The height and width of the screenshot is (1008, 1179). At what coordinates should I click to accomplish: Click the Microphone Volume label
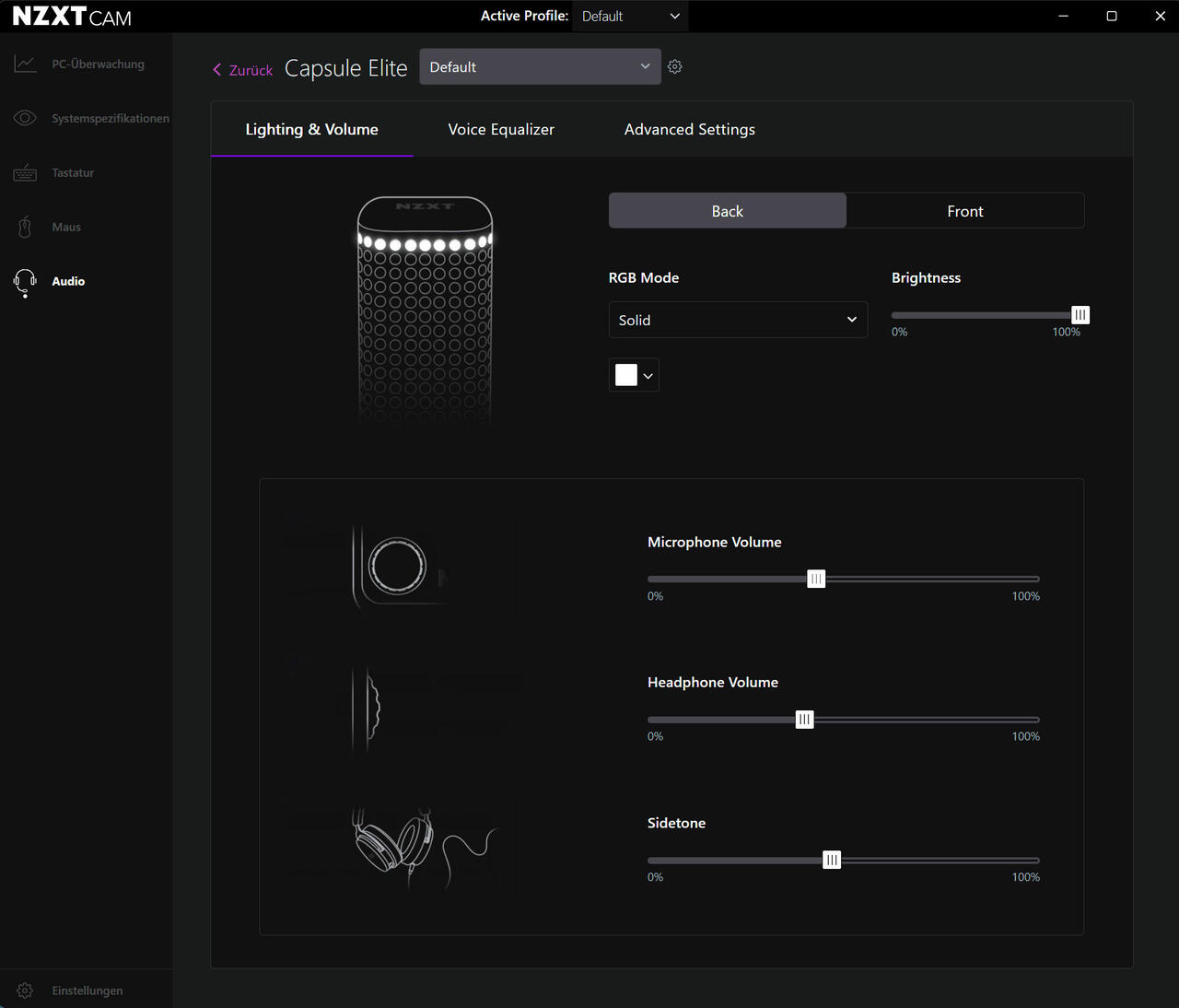pyautogui.click(x=715, y=543)
